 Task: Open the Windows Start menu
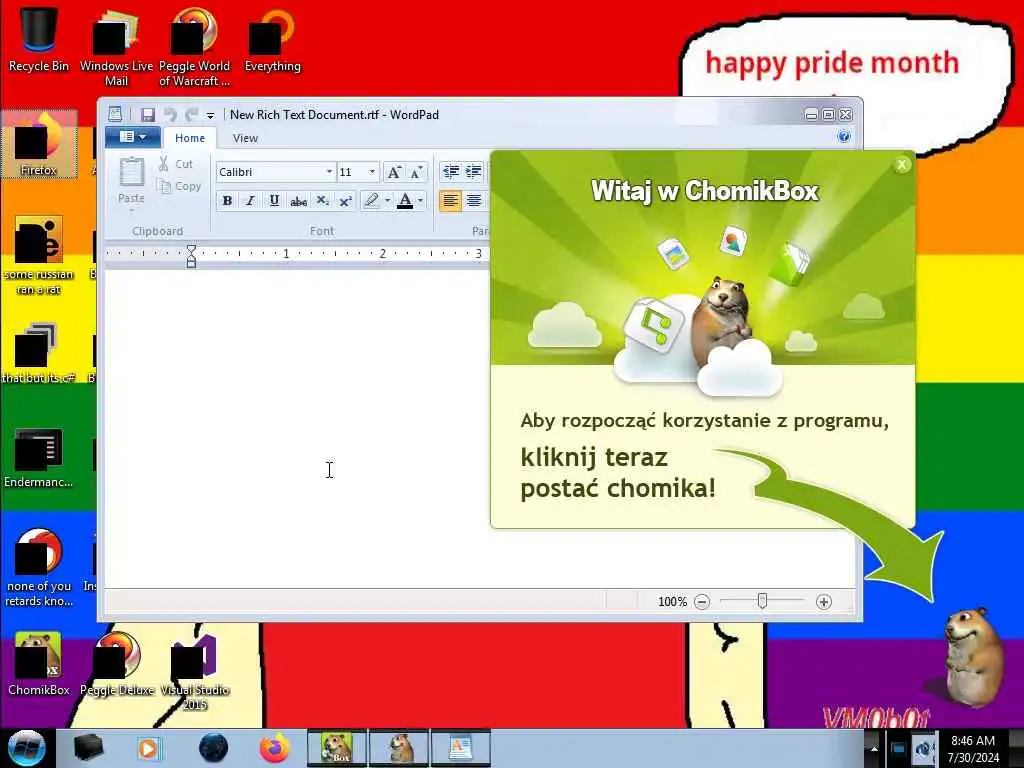pos(26,748)
